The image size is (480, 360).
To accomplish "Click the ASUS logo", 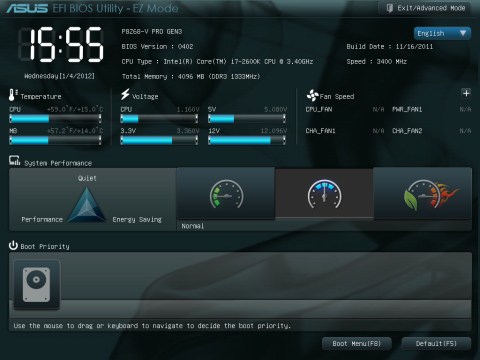I will [x=27, y=8].
